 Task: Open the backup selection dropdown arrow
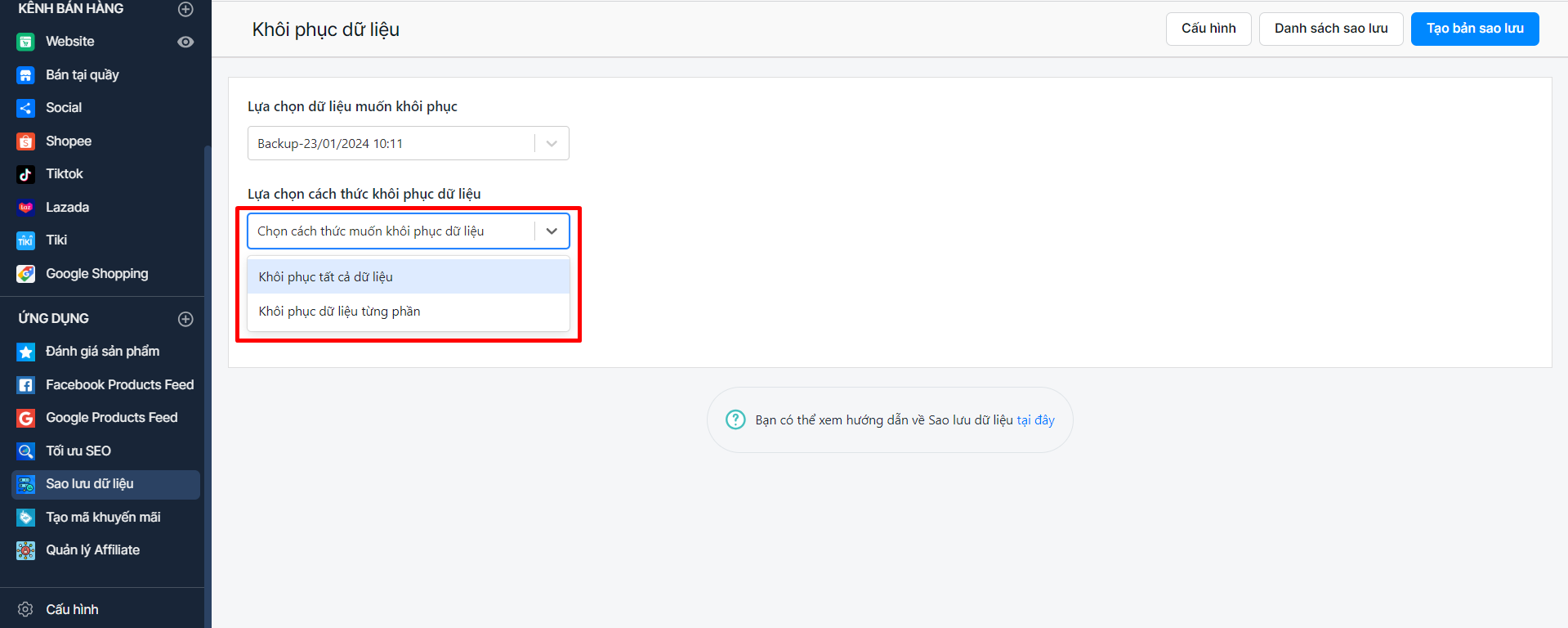[x=552, y=143]
